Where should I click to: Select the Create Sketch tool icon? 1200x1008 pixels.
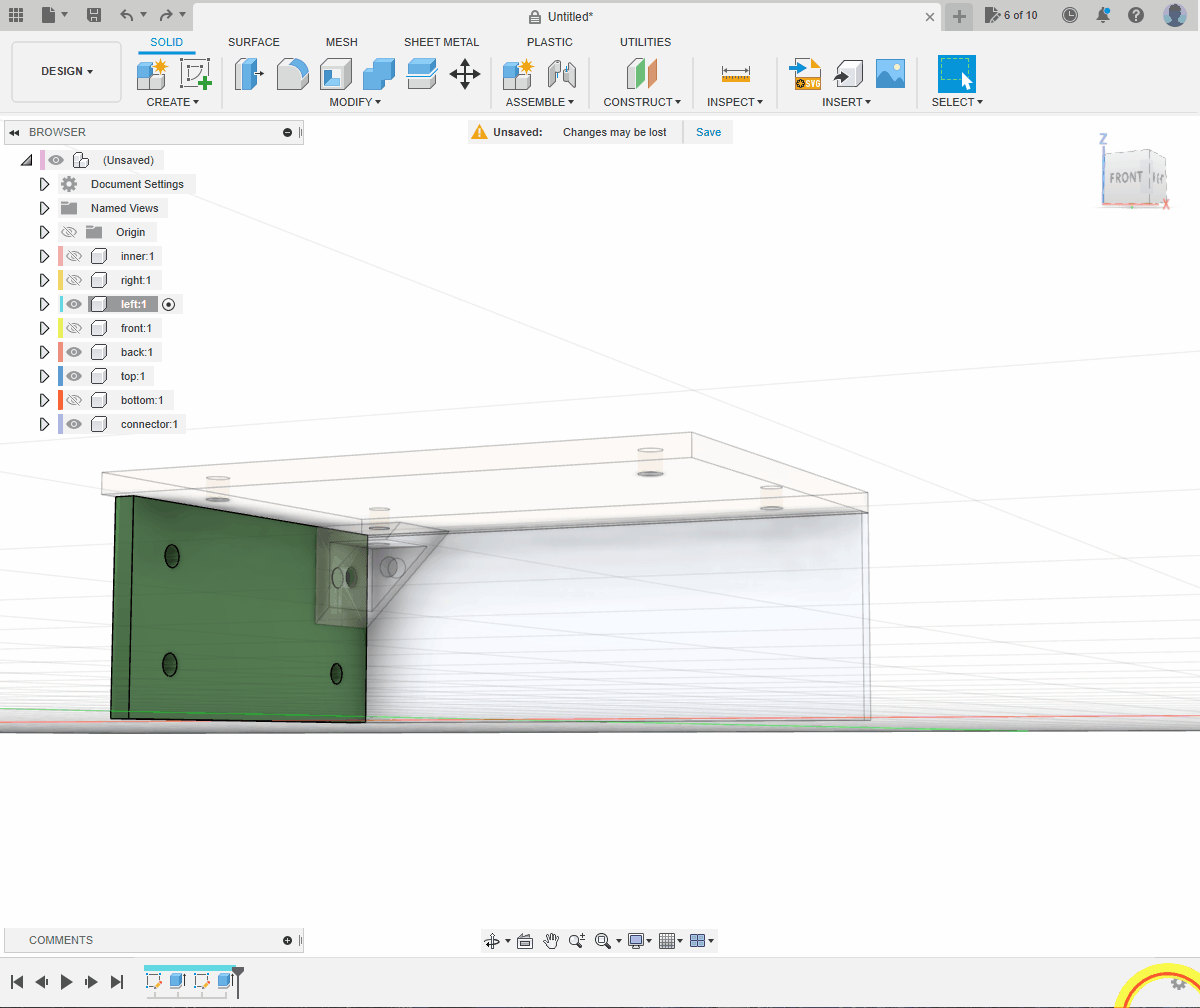click(196, 74)
